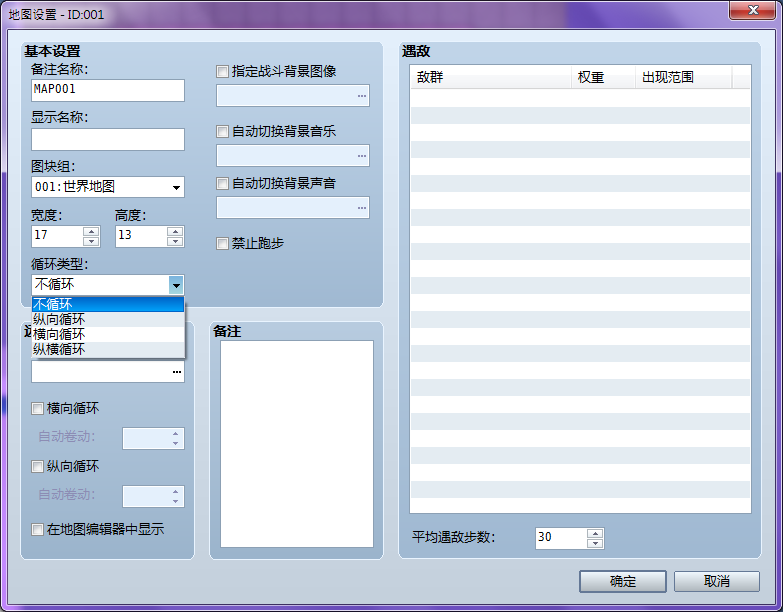Enable parallax 纵向循环 checkbox
Image resolution: width=783 pixels, height=612 pixels.
click(37, 467)
